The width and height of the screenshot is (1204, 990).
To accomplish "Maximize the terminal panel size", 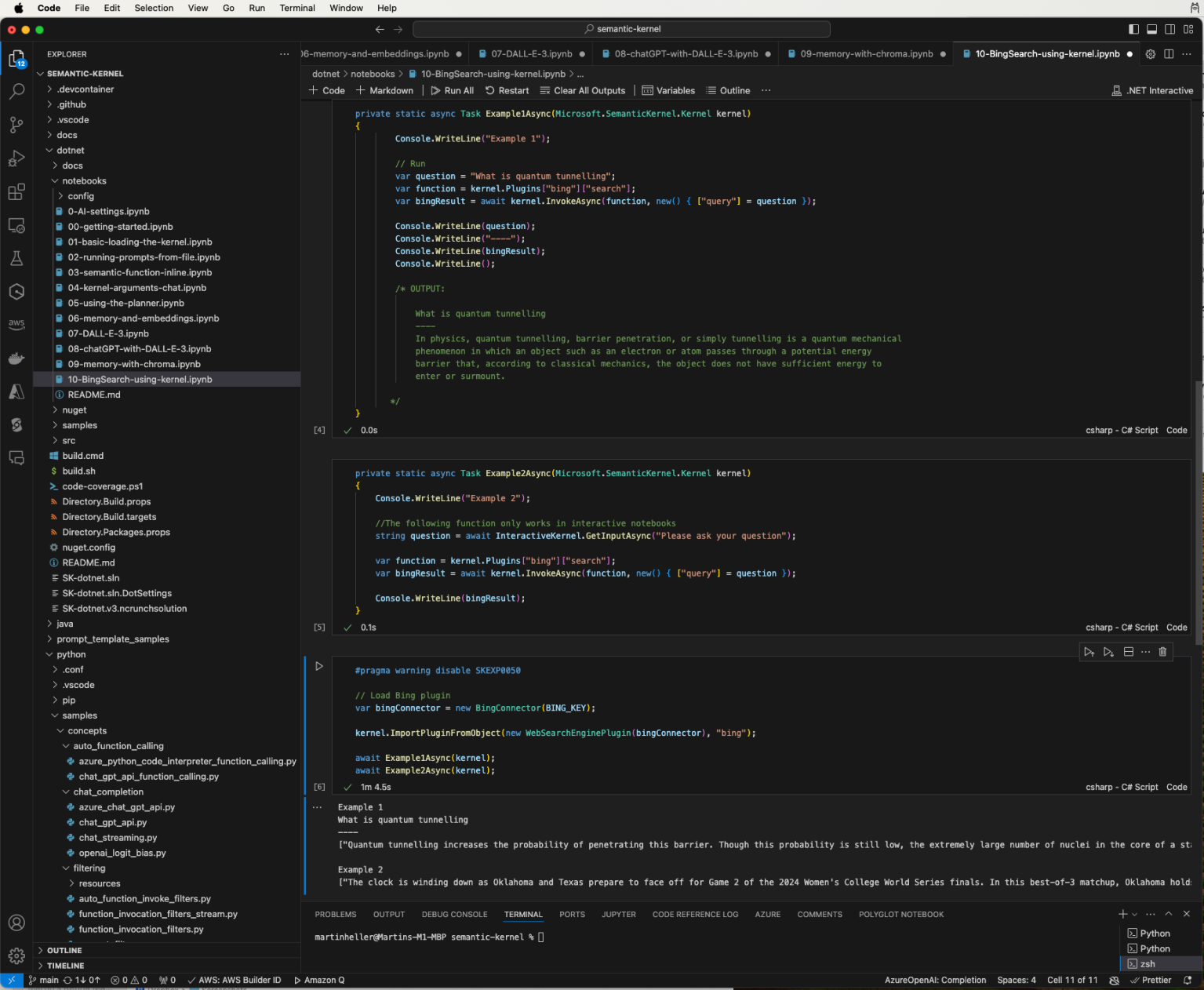I will 1168,914.
